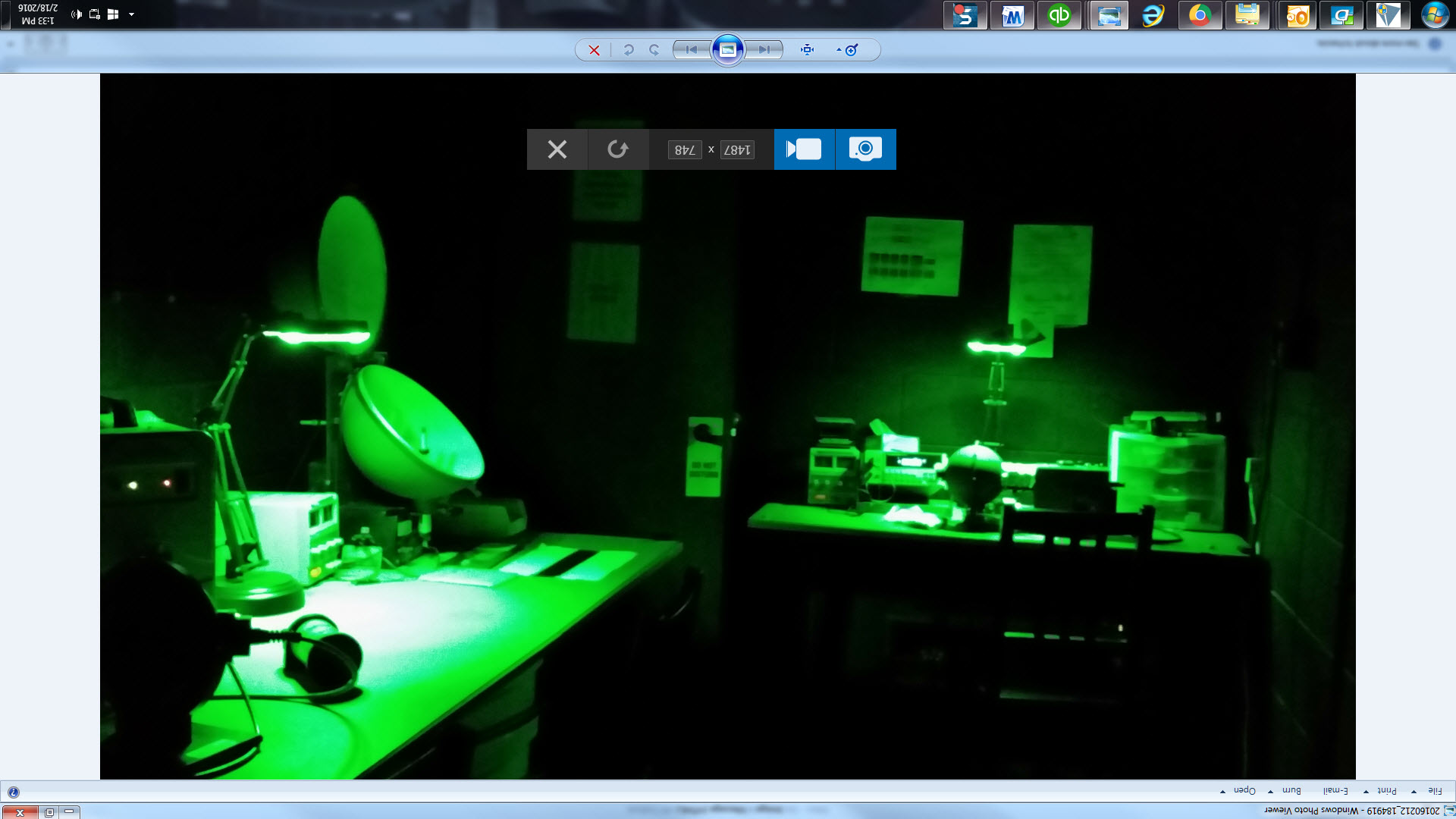Image resolution: width=1456 pixels, height=819 pixels.
Task: Open the File menu in Photo Viewer
Action: coord(1435,791)
